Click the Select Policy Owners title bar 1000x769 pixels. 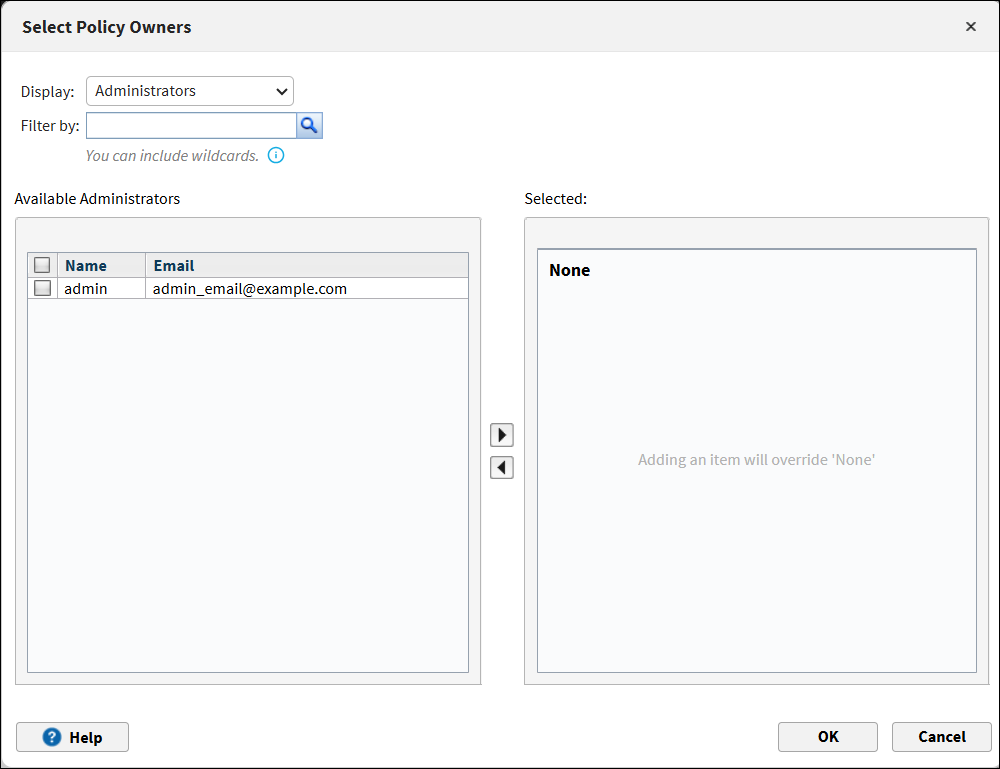click(400, 27)
